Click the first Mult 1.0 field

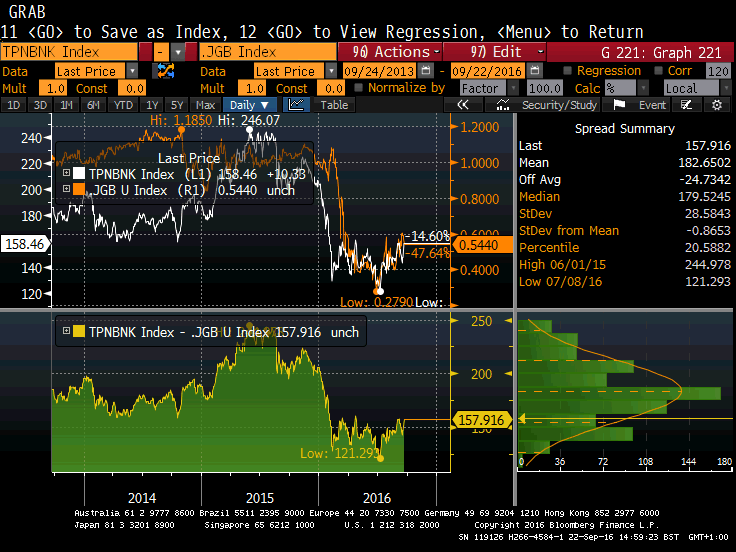tap(53, 88)
